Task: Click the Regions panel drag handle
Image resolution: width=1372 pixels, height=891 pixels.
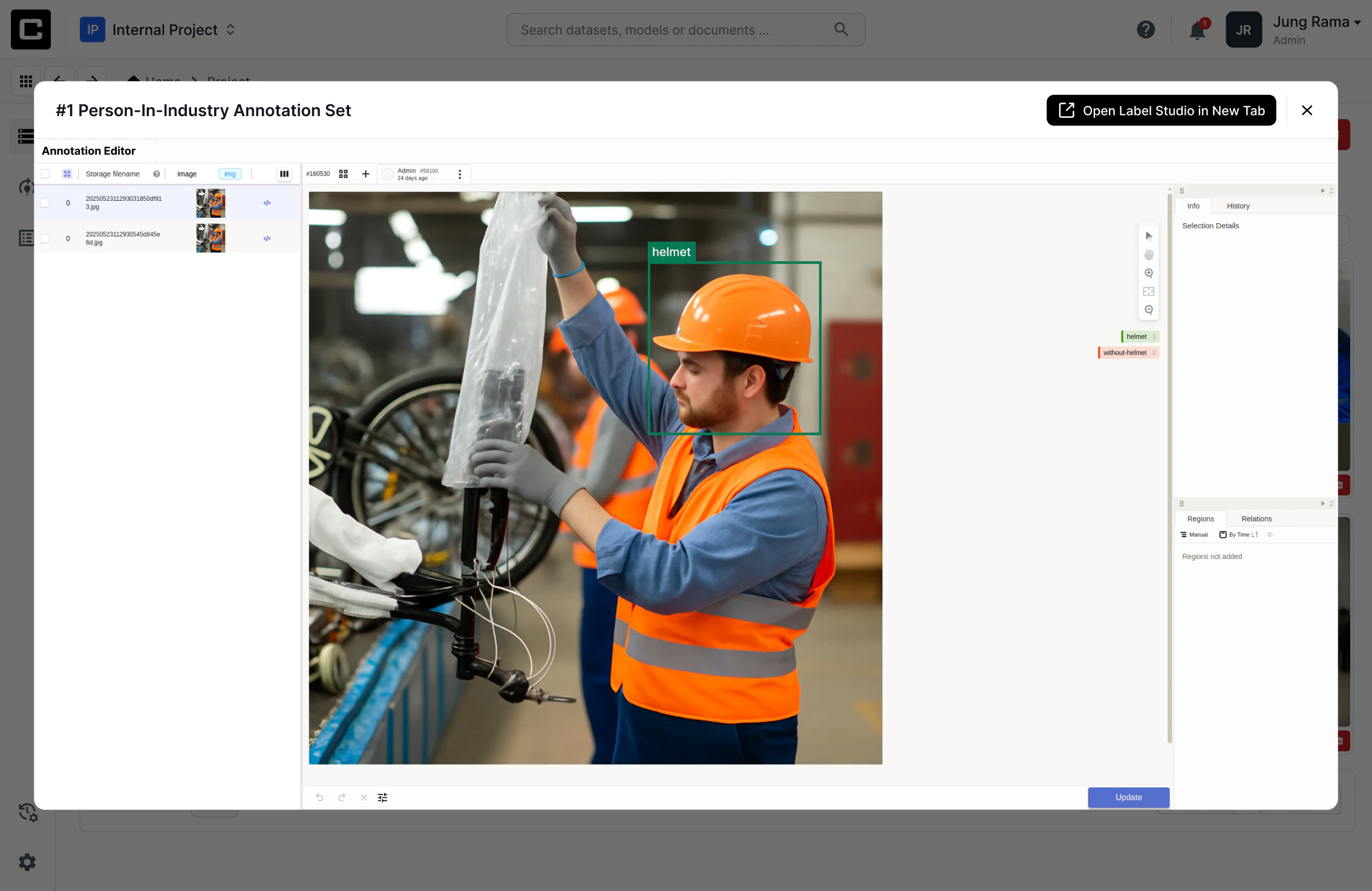Action: [1181, 503]
